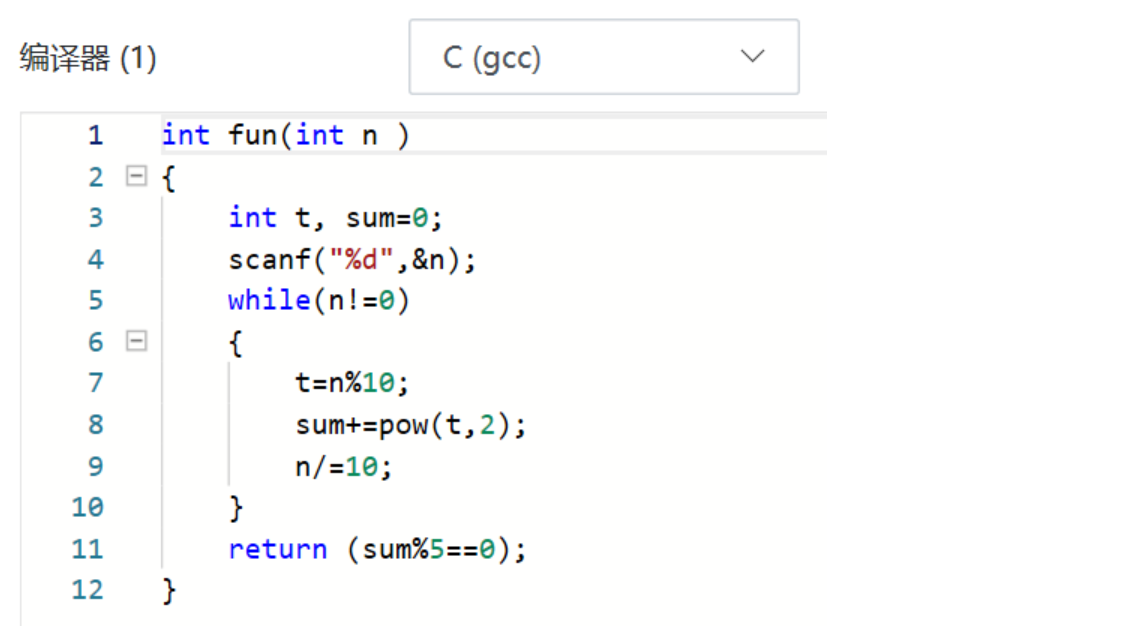
Task: Click line number 12 in gutter
Action: (88, 590)
